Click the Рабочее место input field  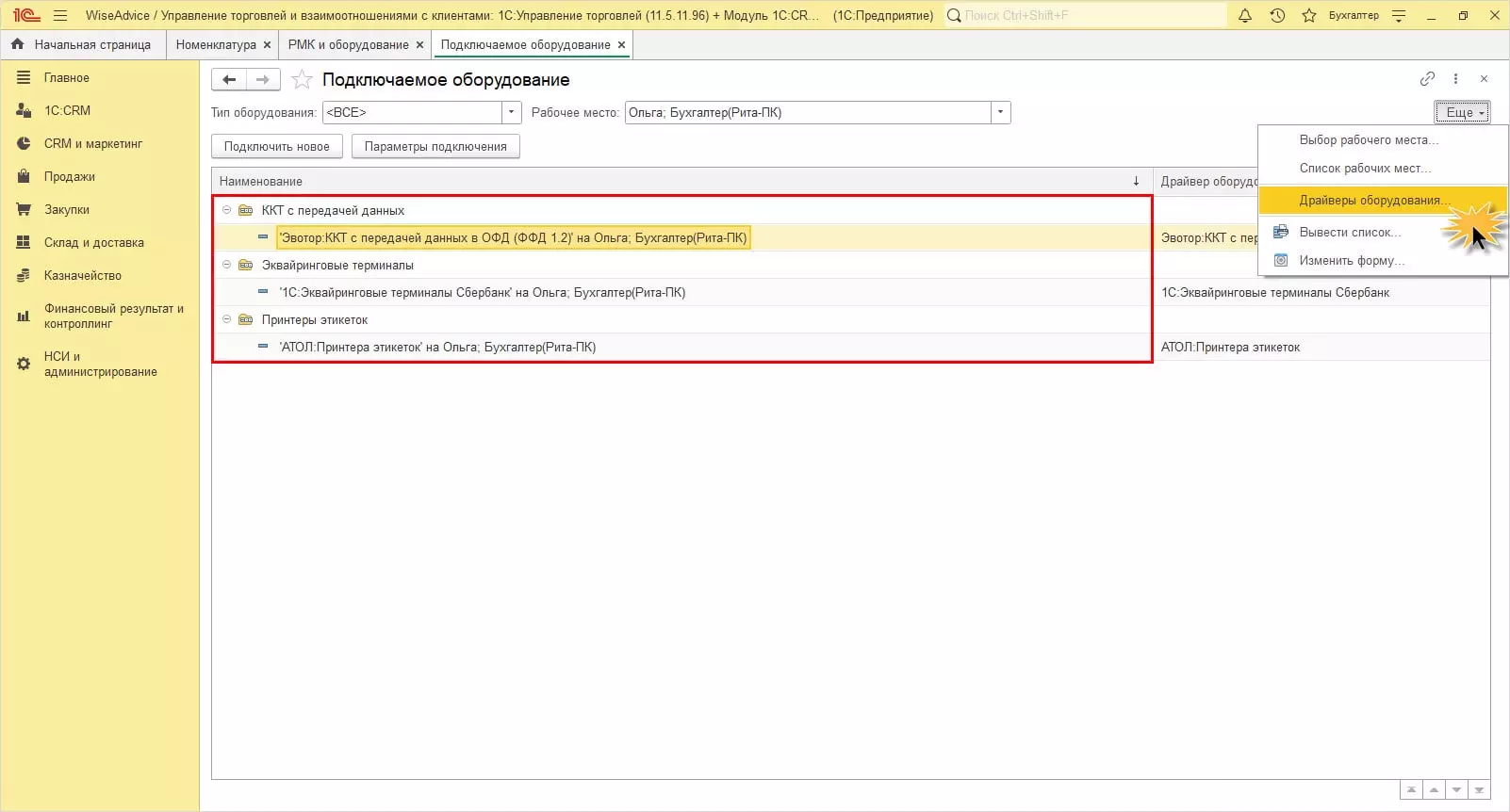[x=808, y=112]
